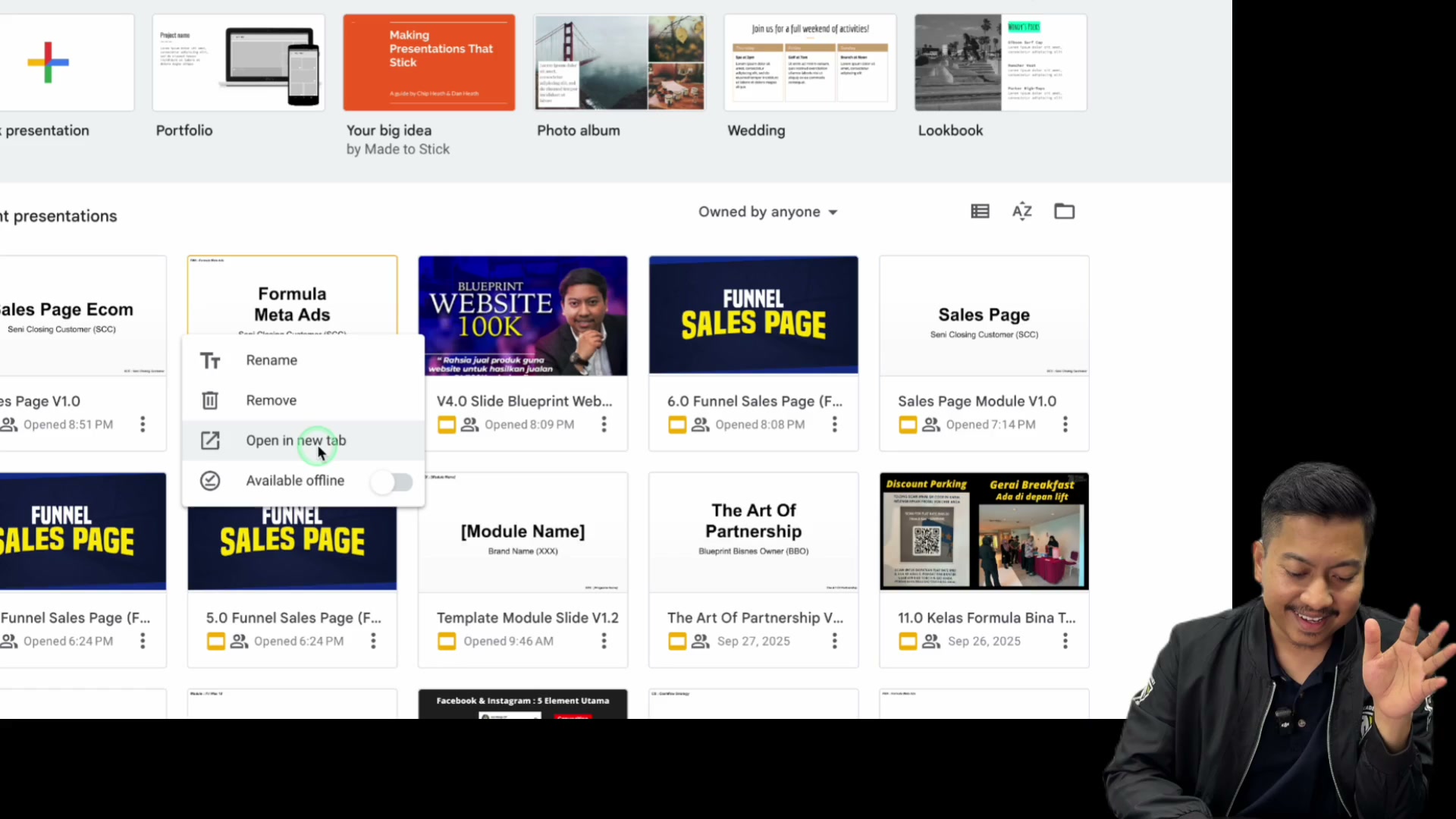
Task: Open the Facebook & Instagram 5 Element Utama thumbnail
Action: (522, 704)
